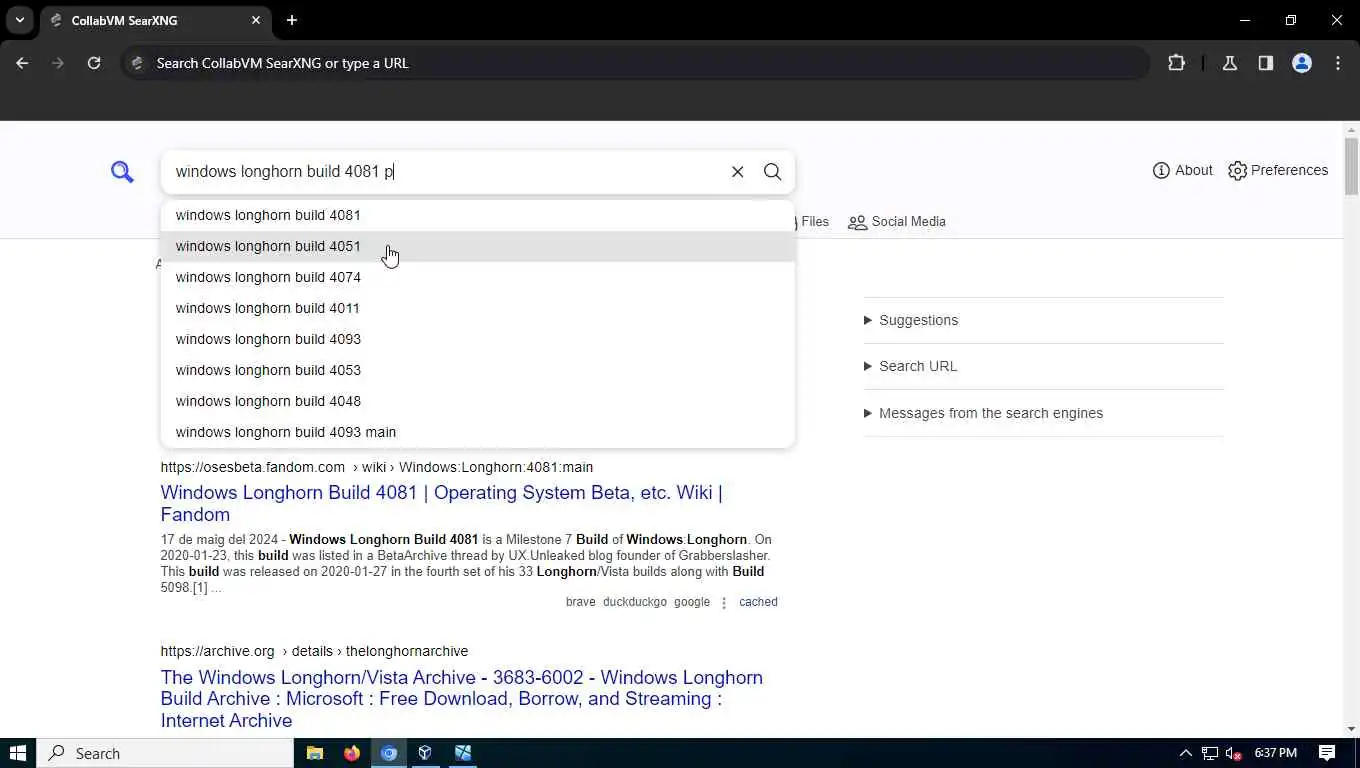Image resolution: width=1360 pixels, height=768 pixels.
Task: Show hidden system tray icons
Action: [1186, 753]
